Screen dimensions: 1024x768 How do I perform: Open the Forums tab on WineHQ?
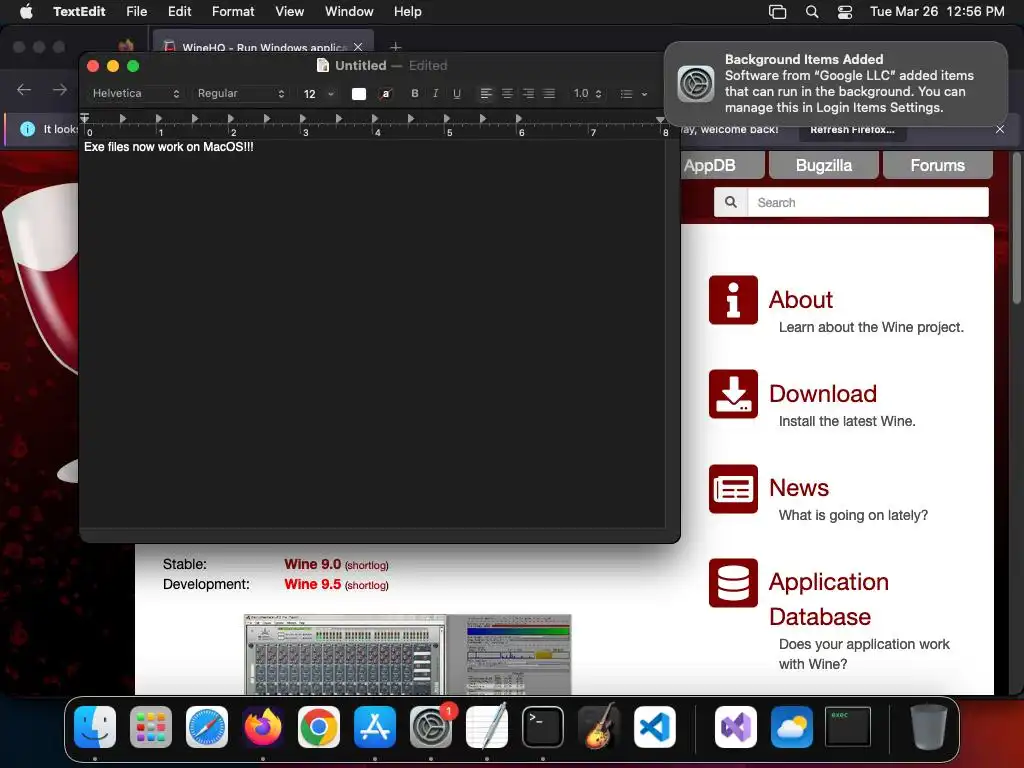pos(938,165)
